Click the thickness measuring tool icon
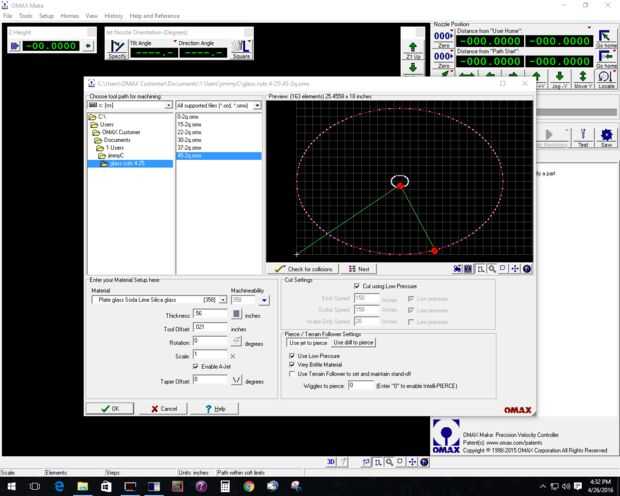This screenshot has height=496, width=620. [x=237, y=313]
